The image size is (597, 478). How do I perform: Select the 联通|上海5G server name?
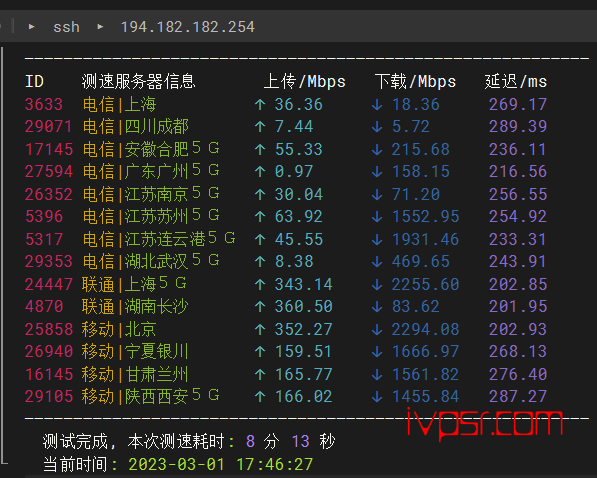(x=134, y=284)
